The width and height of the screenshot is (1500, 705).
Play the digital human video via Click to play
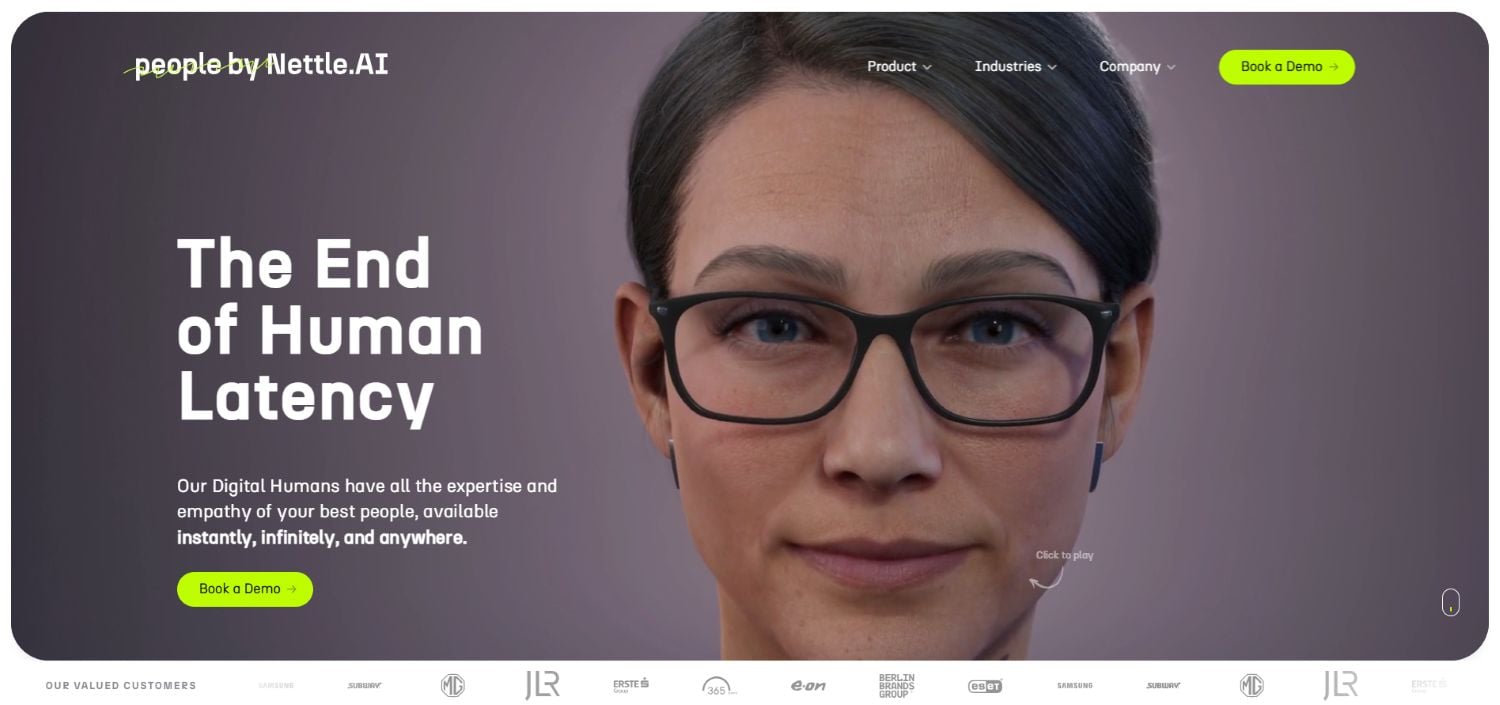tap(1064, 555)
